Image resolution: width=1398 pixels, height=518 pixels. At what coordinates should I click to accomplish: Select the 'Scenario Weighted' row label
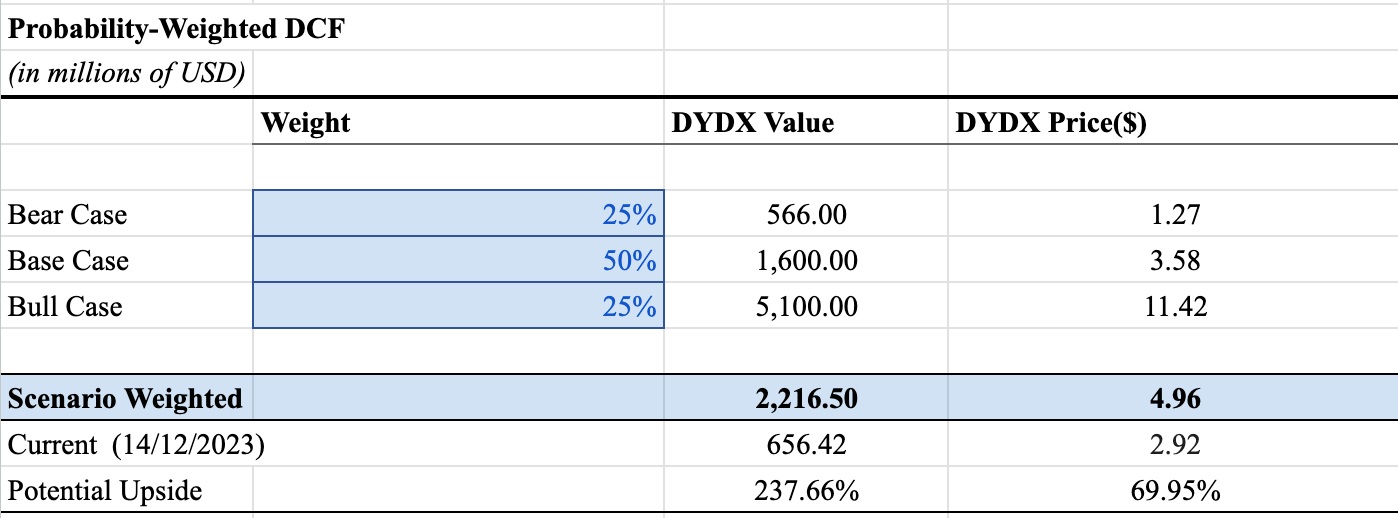(x=125, y=398)
